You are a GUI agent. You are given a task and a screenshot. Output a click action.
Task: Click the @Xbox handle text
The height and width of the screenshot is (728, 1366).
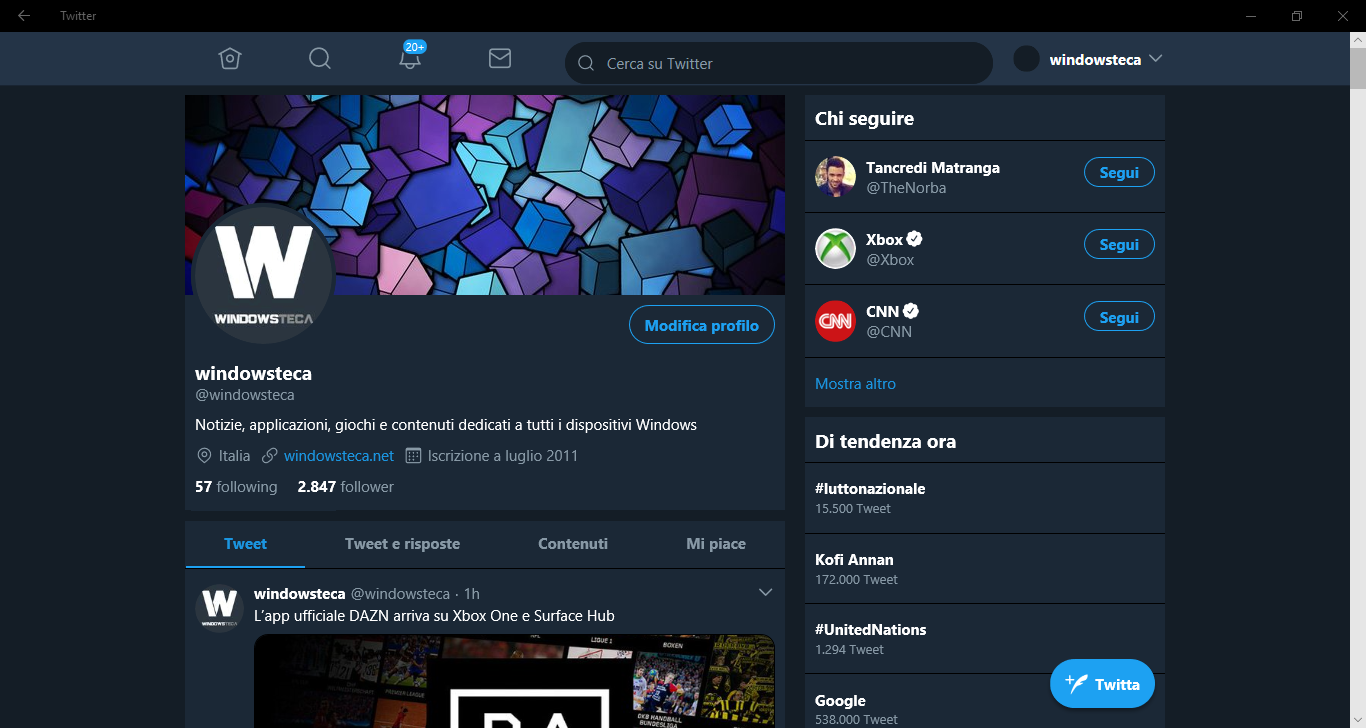coord(890,260)
